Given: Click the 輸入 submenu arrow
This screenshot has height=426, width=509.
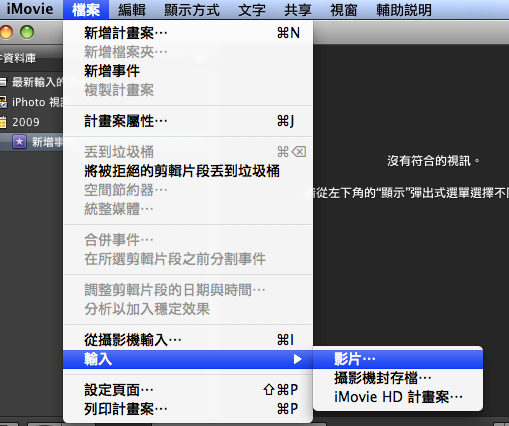Looking at the screenshot, I should tap(298, 359).
